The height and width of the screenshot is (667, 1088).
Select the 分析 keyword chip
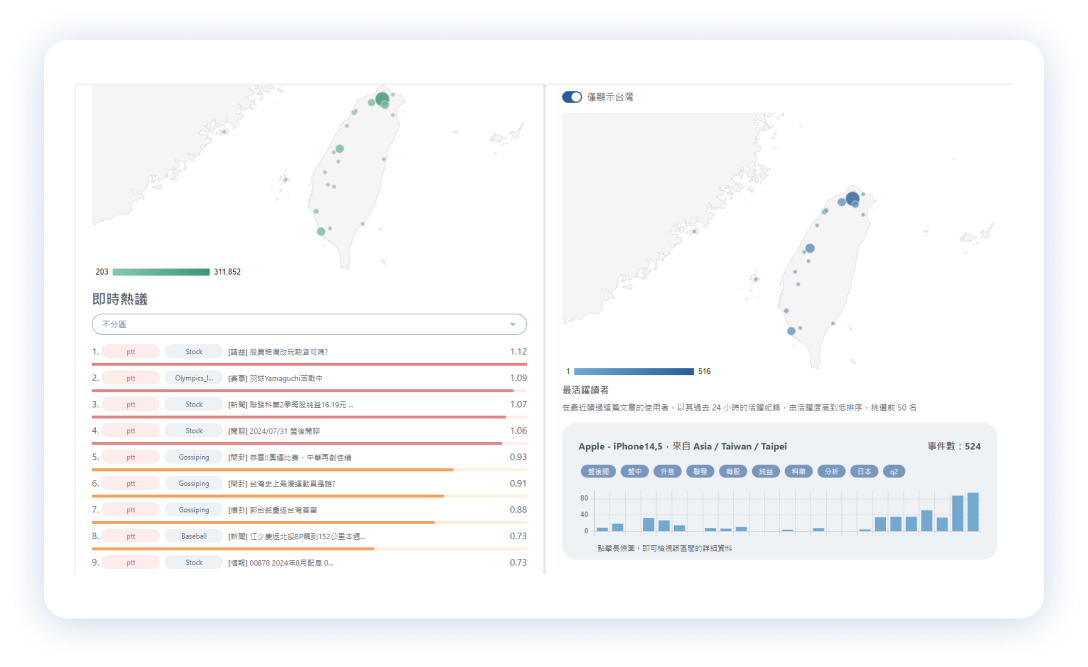click(x=831, y=472)
